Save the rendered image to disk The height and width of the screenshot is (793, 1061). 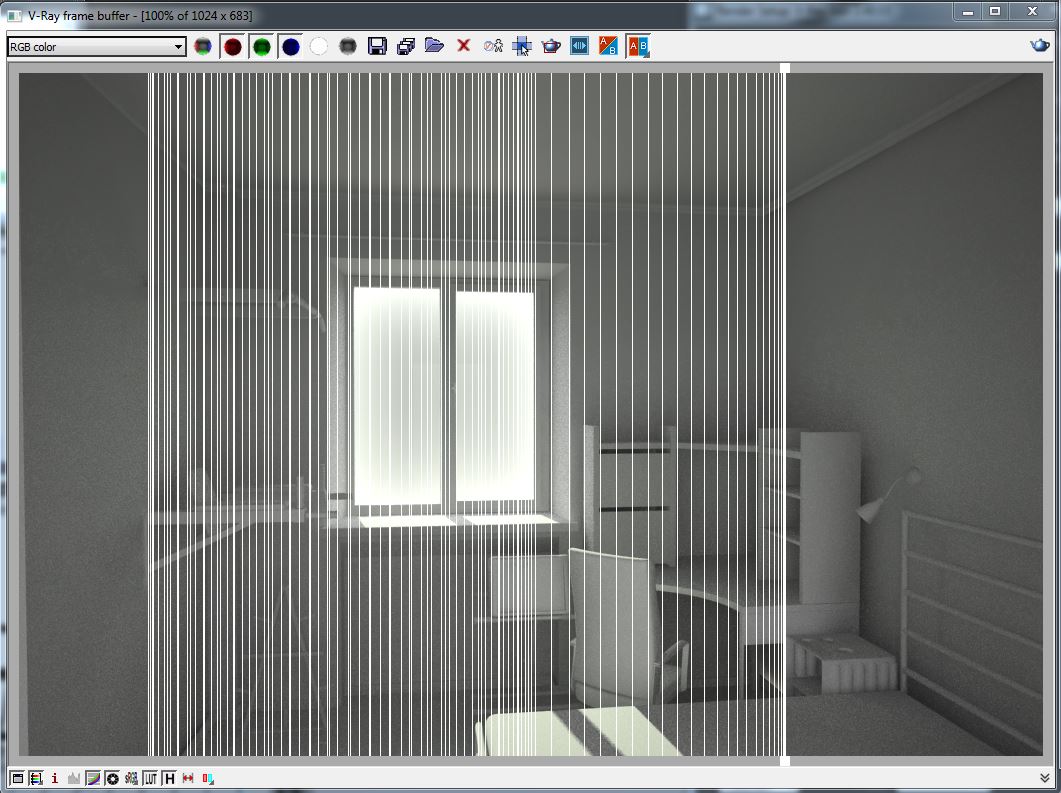[x=377, y=46]
